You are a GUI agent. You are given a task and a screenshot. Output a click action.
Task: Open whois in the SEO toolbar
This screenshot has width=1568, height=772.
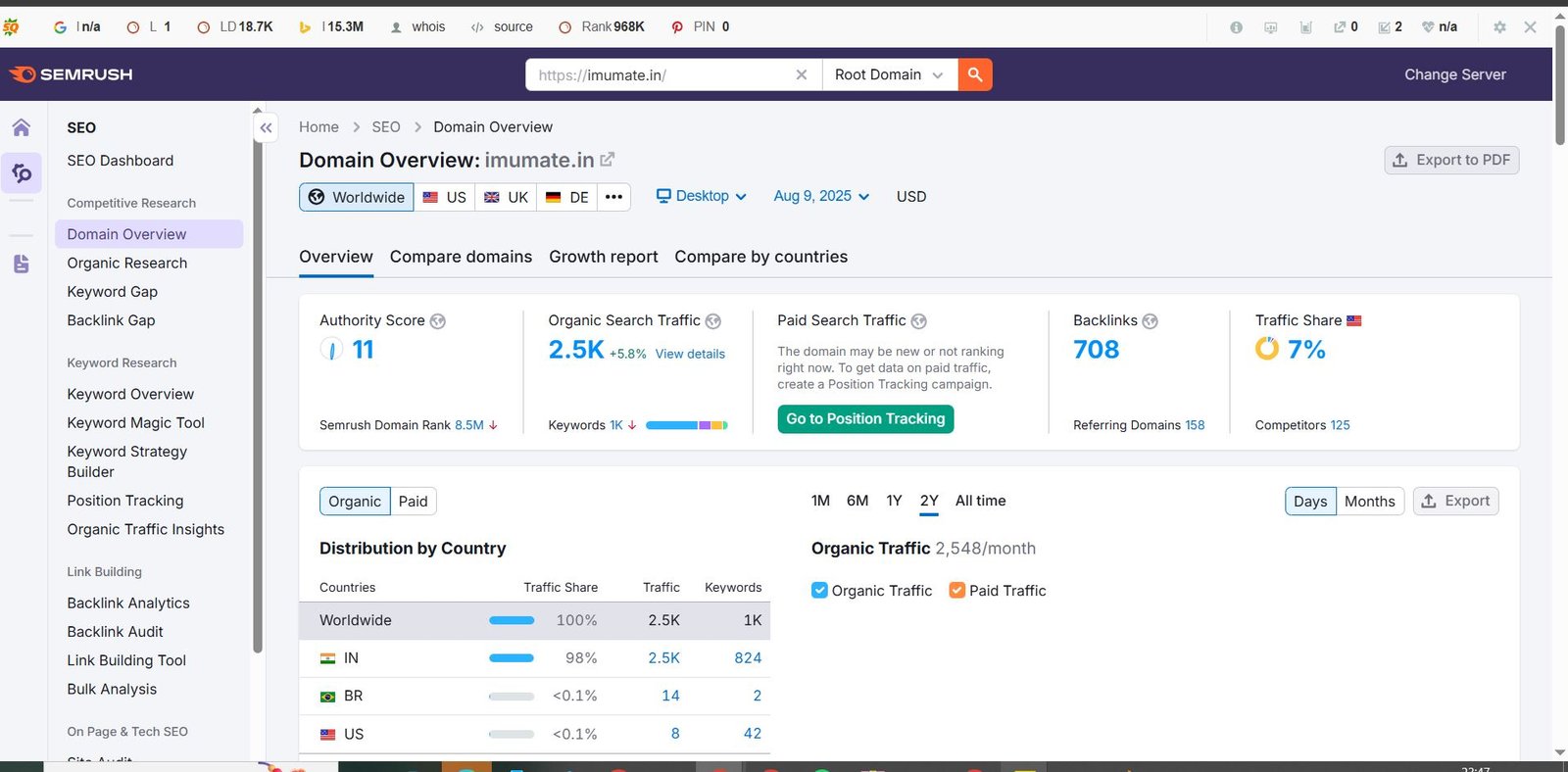point(418,27)
